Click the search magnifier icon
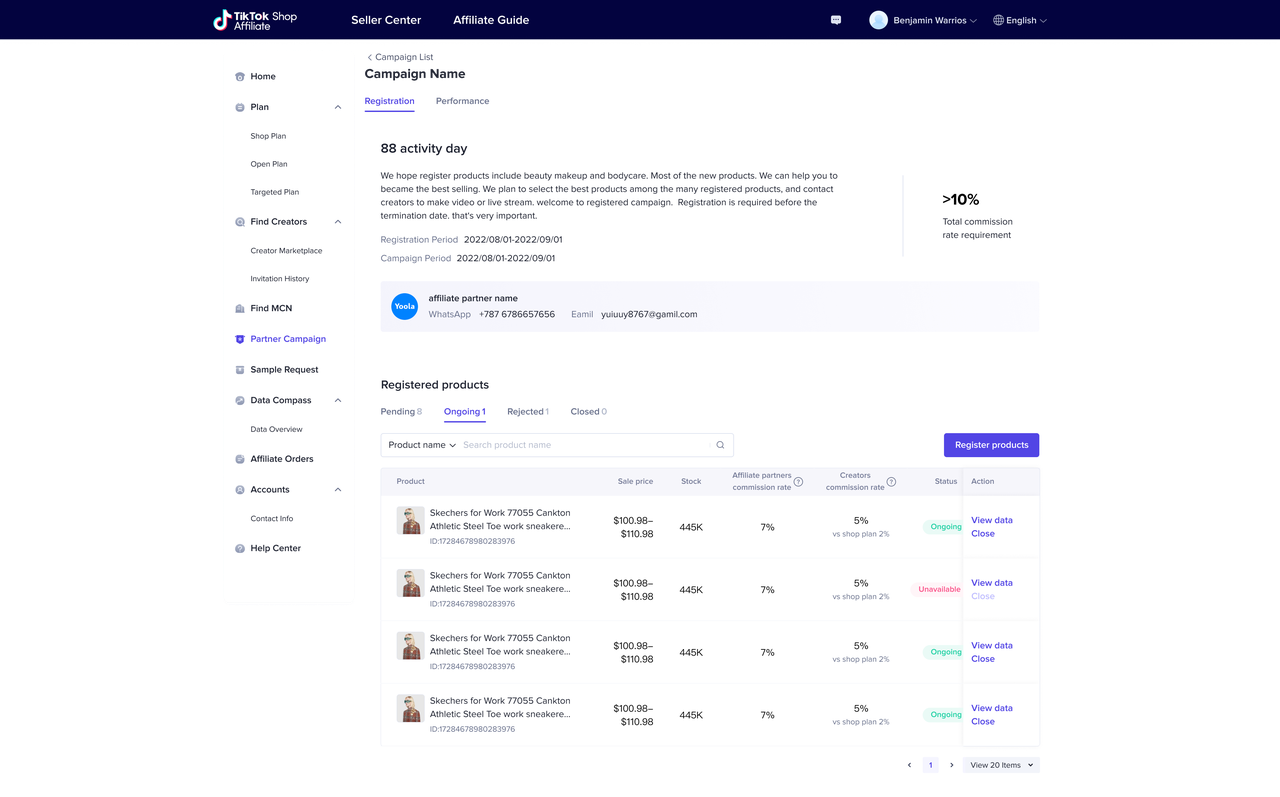The image size is (1280, 797). (720, 445)
